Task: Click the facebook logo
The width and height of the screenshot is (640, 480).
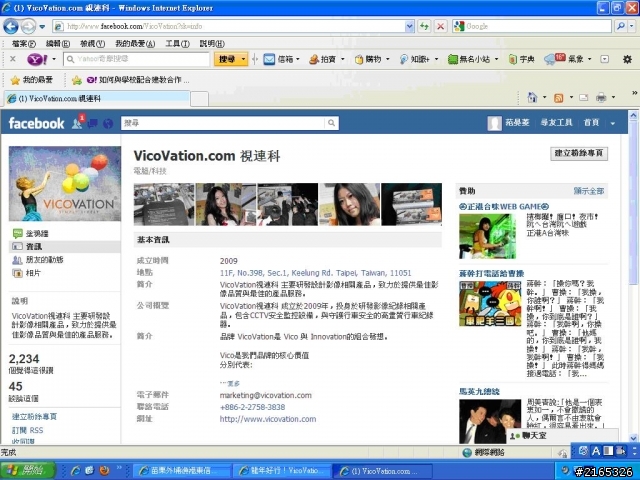Action: point(36,123)
